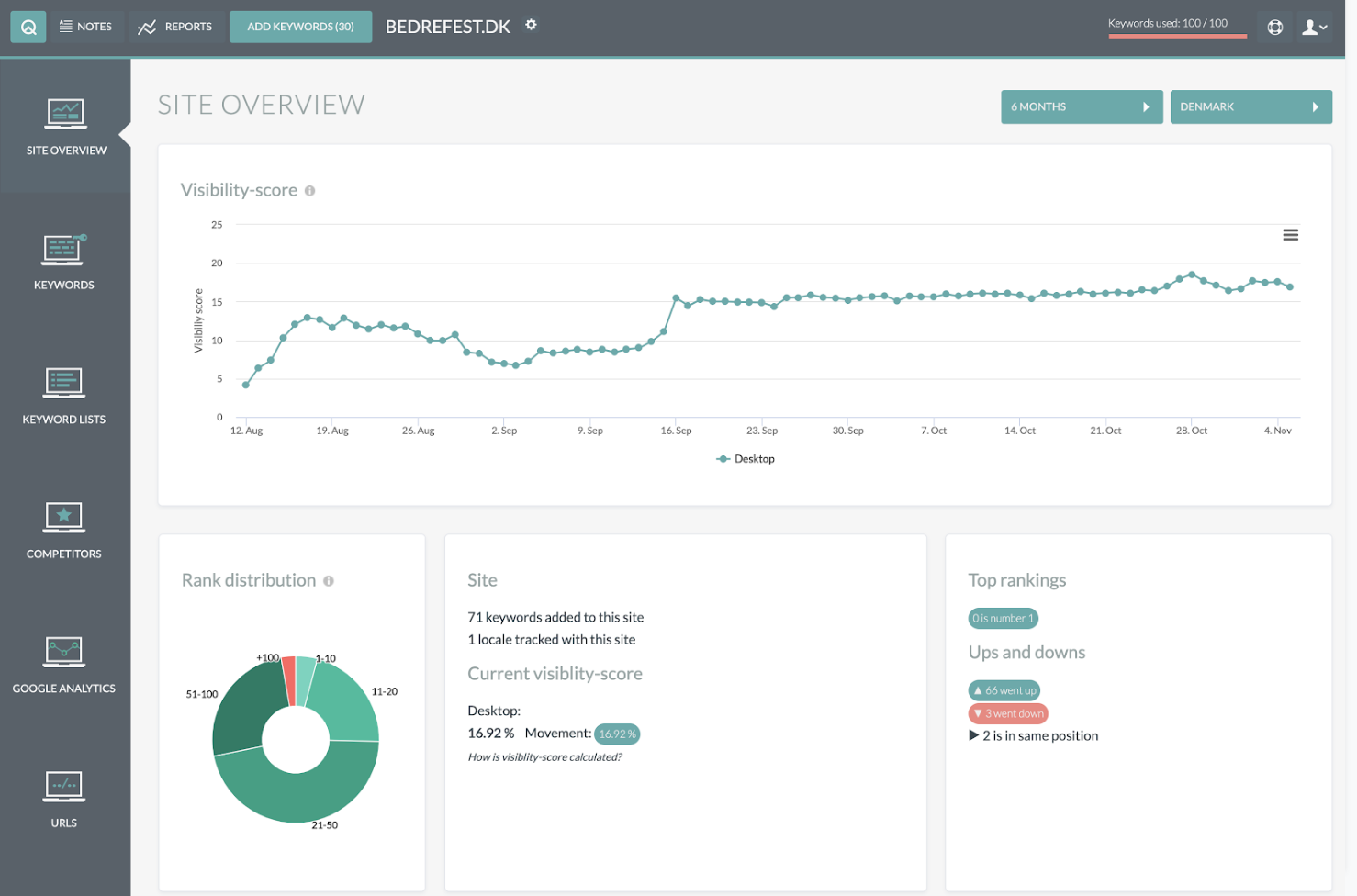The width and height of the screenshot is (1357, 896).
Task: Click the ADD KEYWORDS (30) button
Action: 300,27
